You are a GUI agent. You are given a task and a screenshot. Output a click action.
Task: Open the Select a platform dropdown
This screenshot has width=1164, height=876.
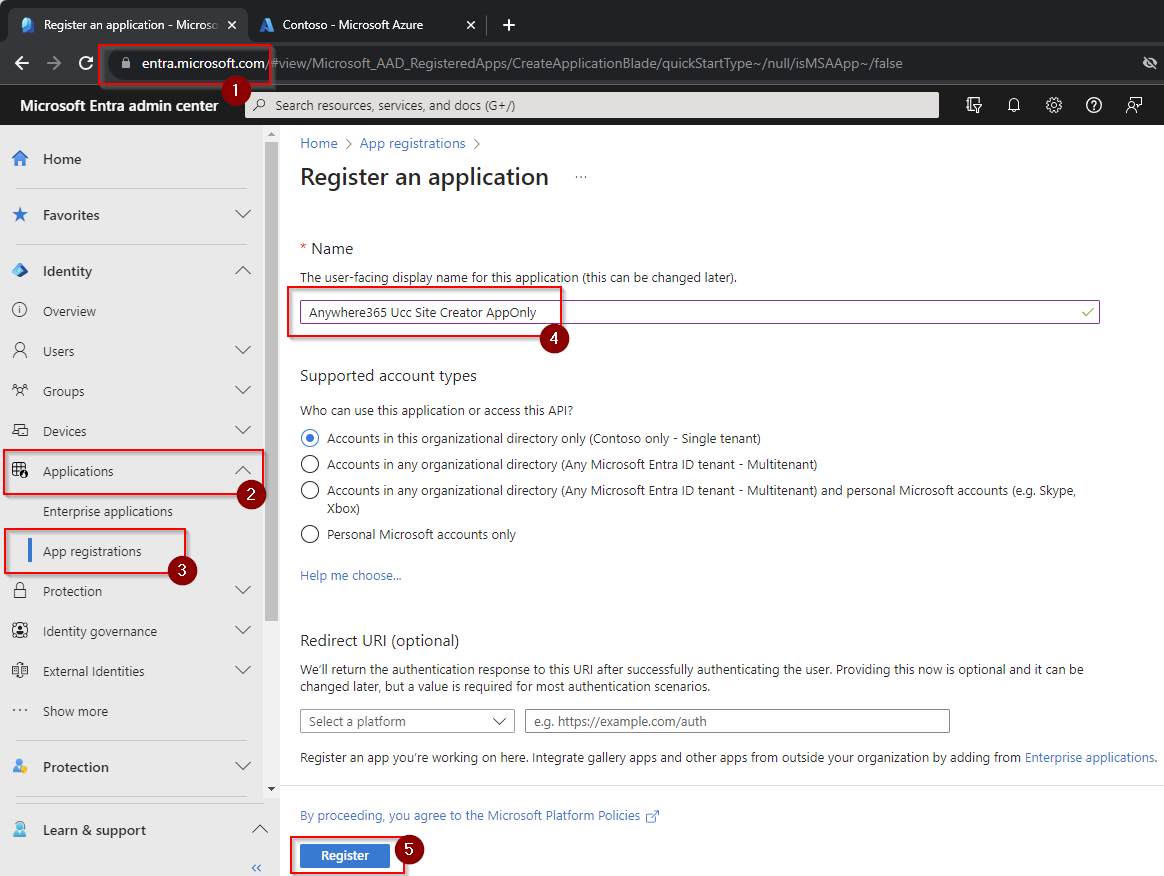coord(407,721)
